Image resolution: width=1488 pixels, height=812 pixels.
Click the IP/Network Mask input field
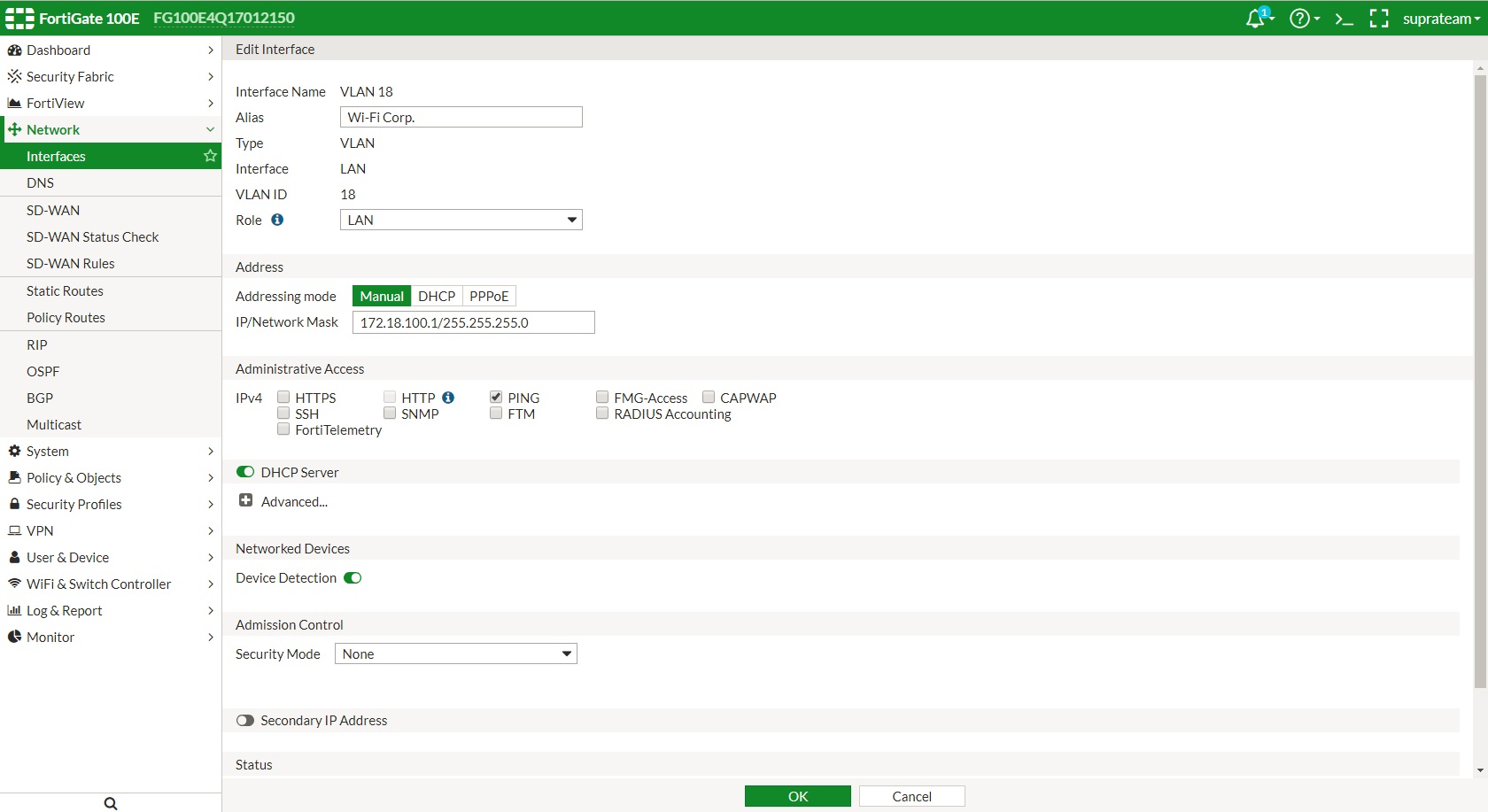coord(473,322)
